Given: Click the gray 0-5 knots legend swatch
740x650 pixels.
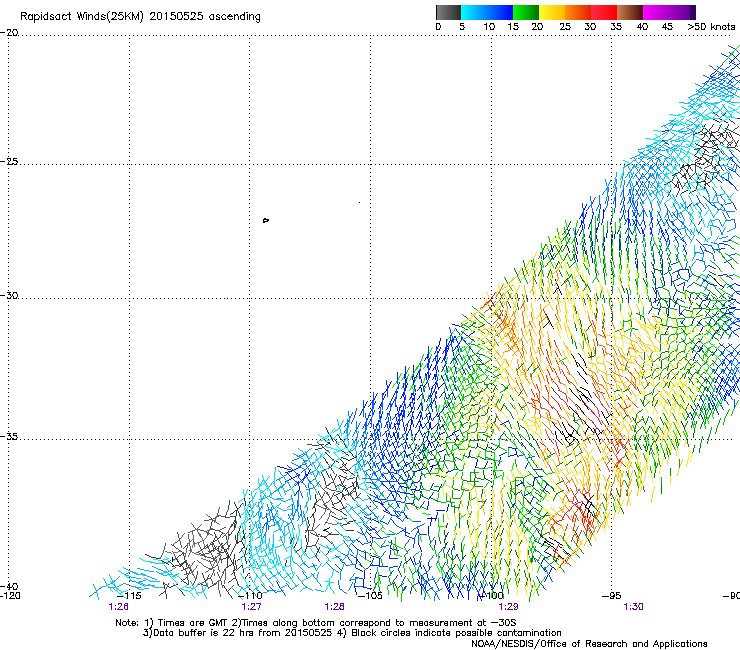Looking at the screenshot, I should [448, 12].
